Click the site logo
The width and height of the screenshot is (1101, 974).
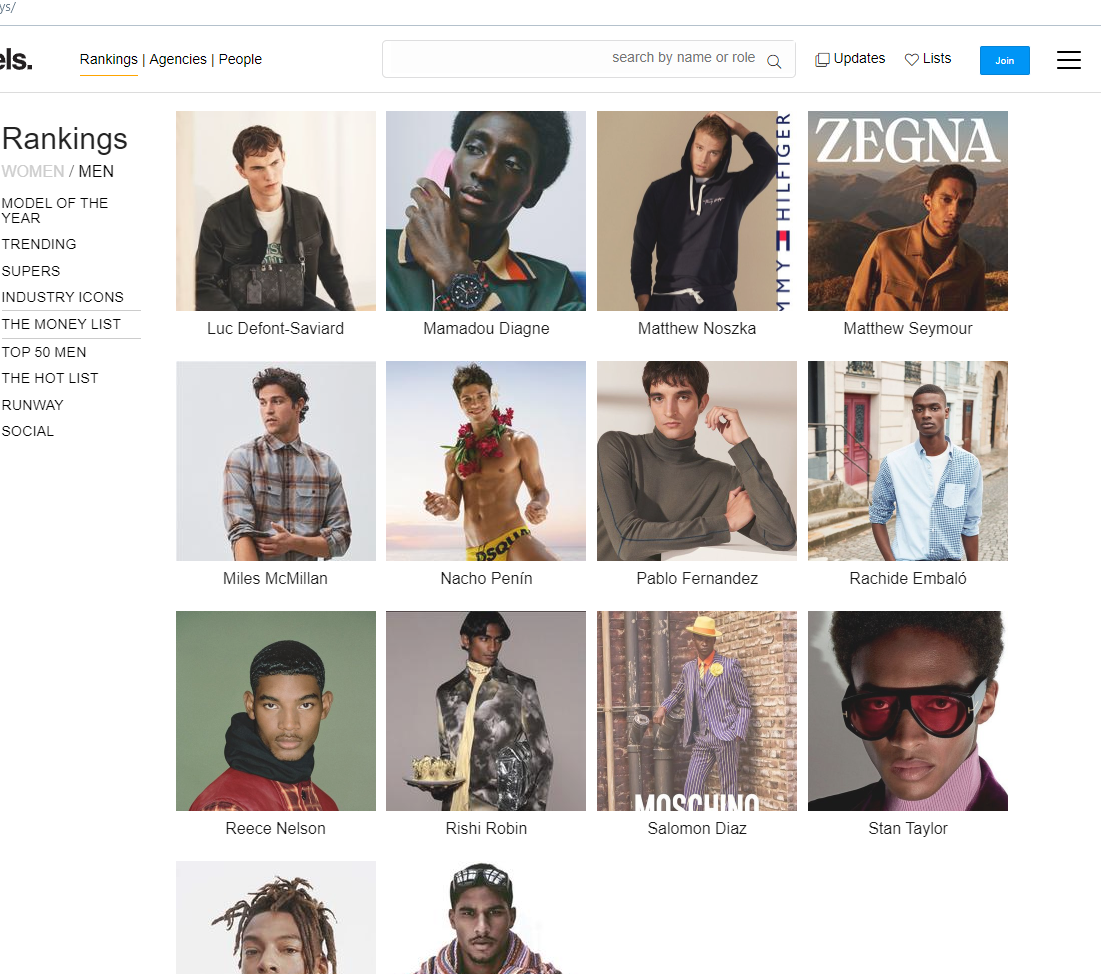coord(15,60)
